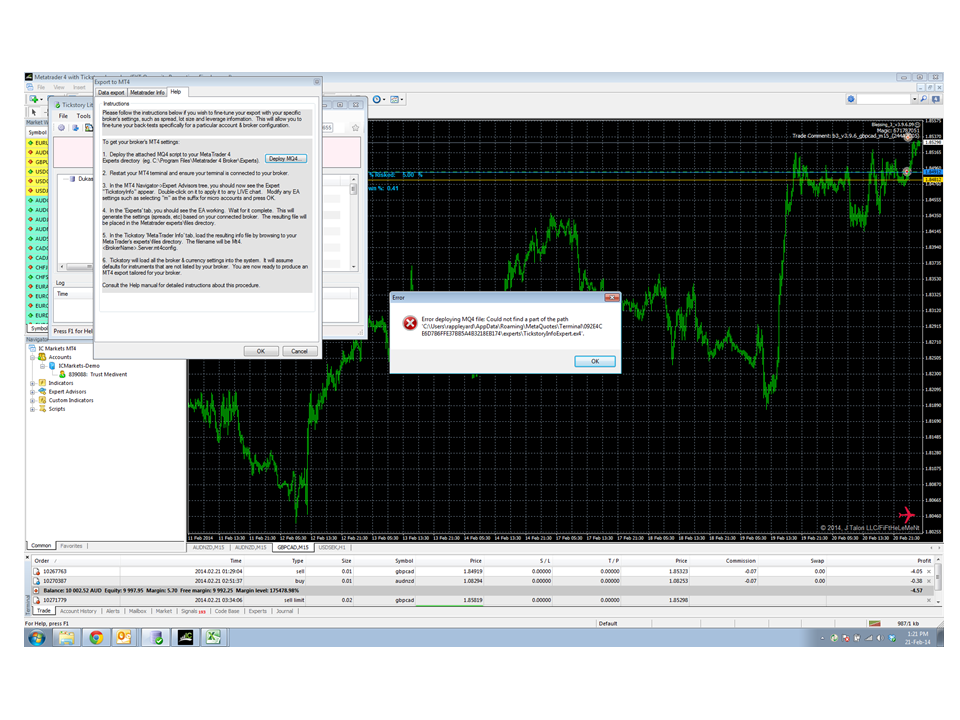Click the Tickstory vertical scrollbar down arrow
This screenshot has height=720, width=960.
(353, 266)
